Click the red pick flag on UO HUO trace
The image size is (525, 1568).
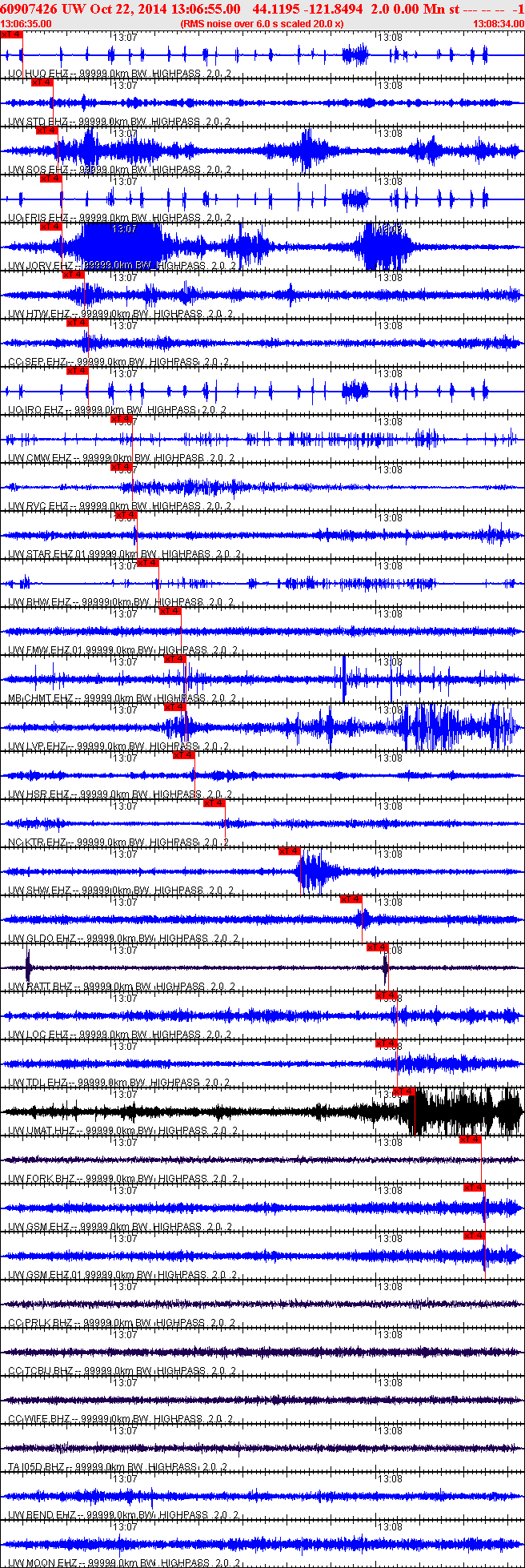tap(11, 34)
